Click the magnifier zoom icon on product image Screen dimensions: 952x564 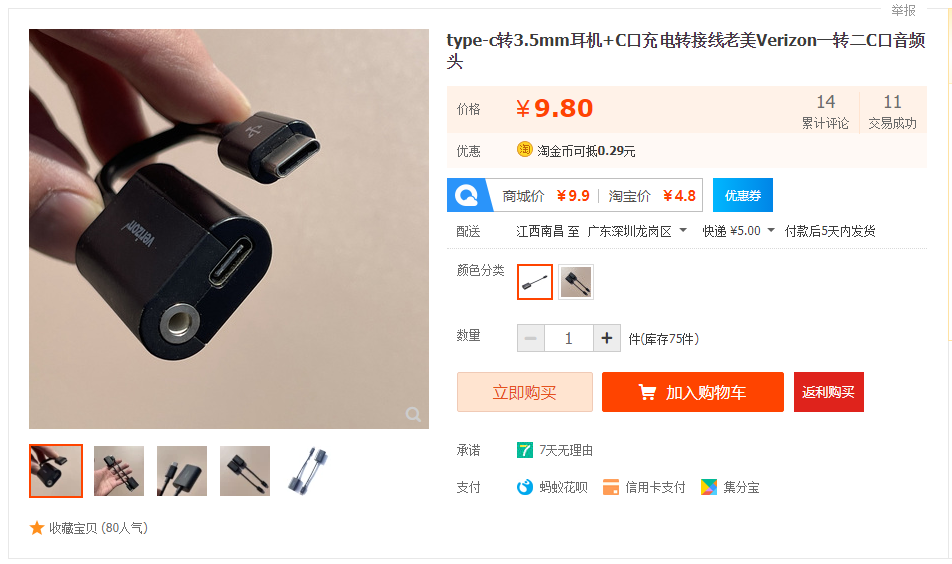click(413, 415)
